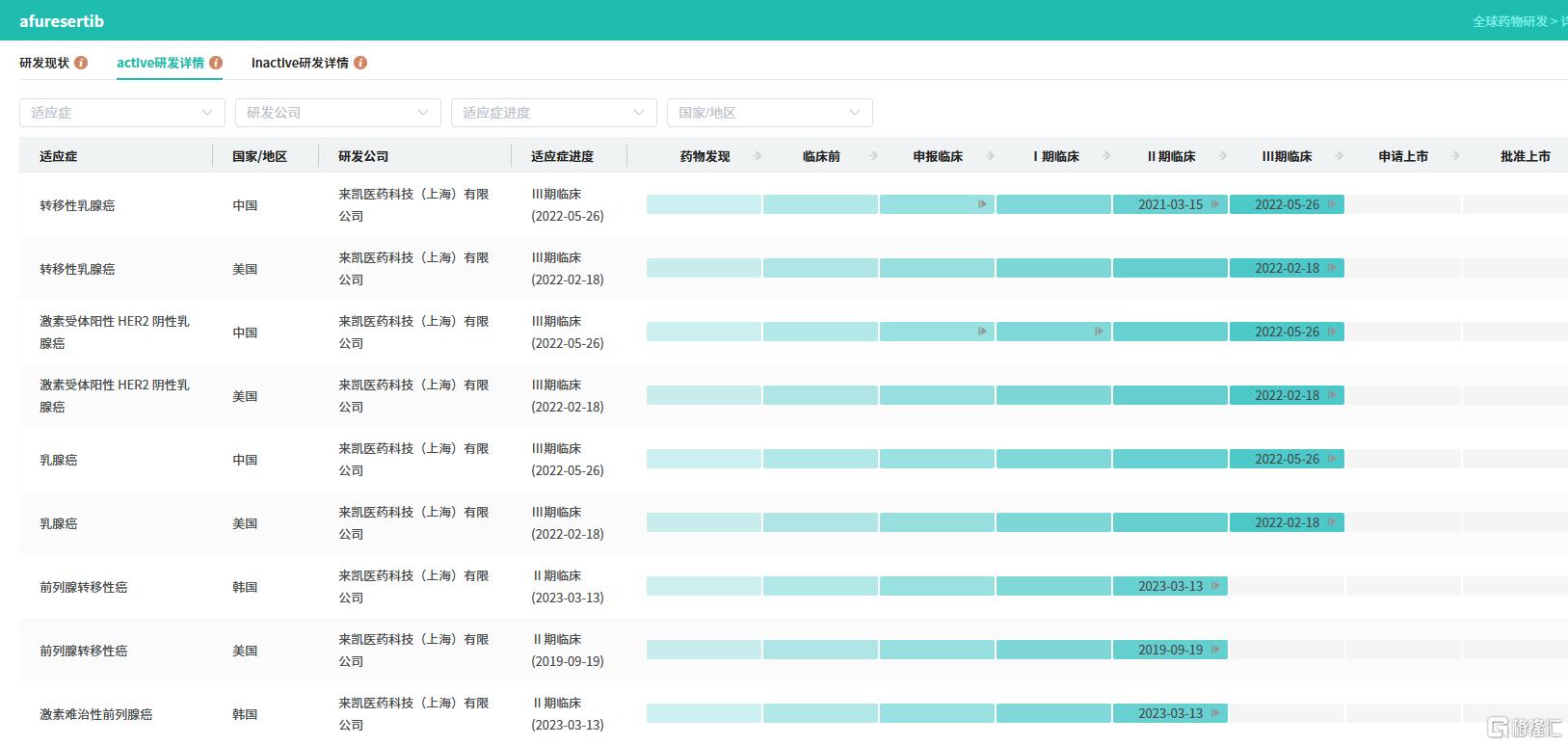Image resolution: width=1568 pixels, height=745 pixels.
Task: Click flag icon on 2019-09-19 phase bar
Action: point(1215,650)
